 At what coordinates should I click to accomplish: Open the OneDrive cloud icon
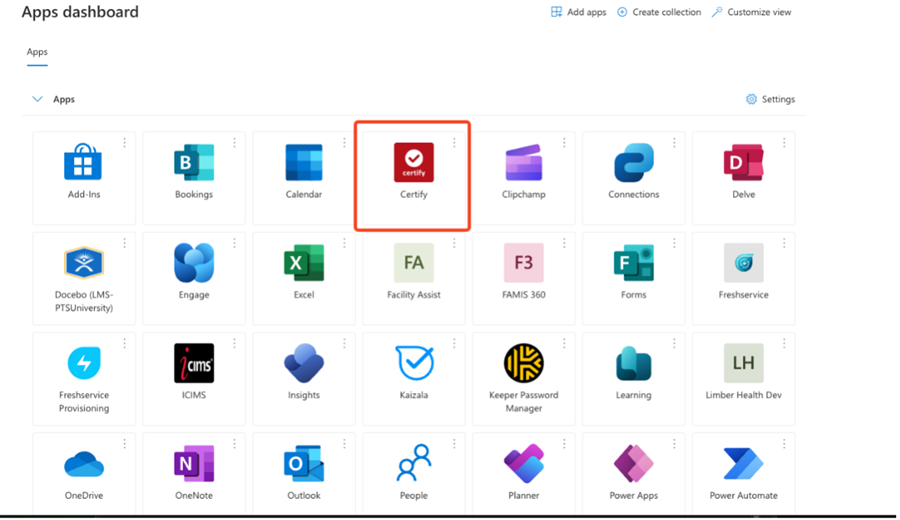coord(84,464)
